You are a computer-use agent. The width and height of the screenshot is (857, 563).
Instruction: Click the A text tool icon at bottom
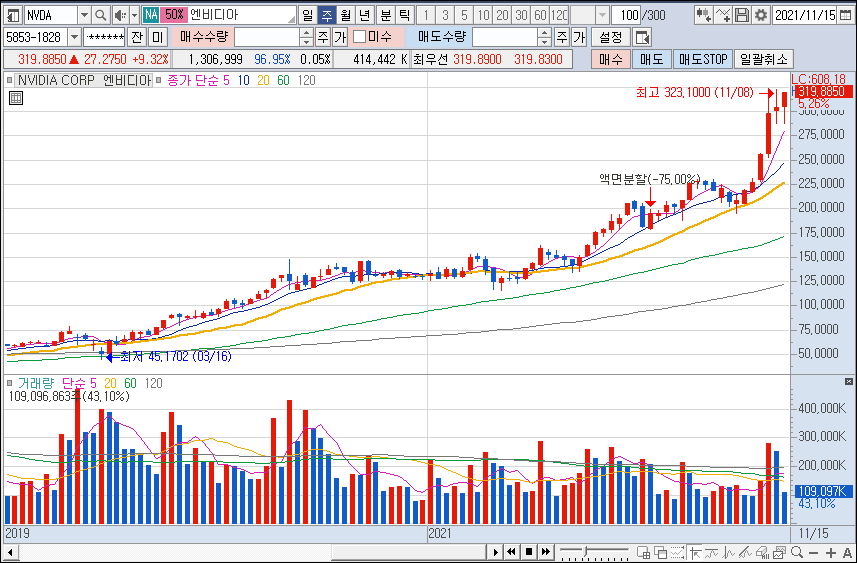coord(847,552)
